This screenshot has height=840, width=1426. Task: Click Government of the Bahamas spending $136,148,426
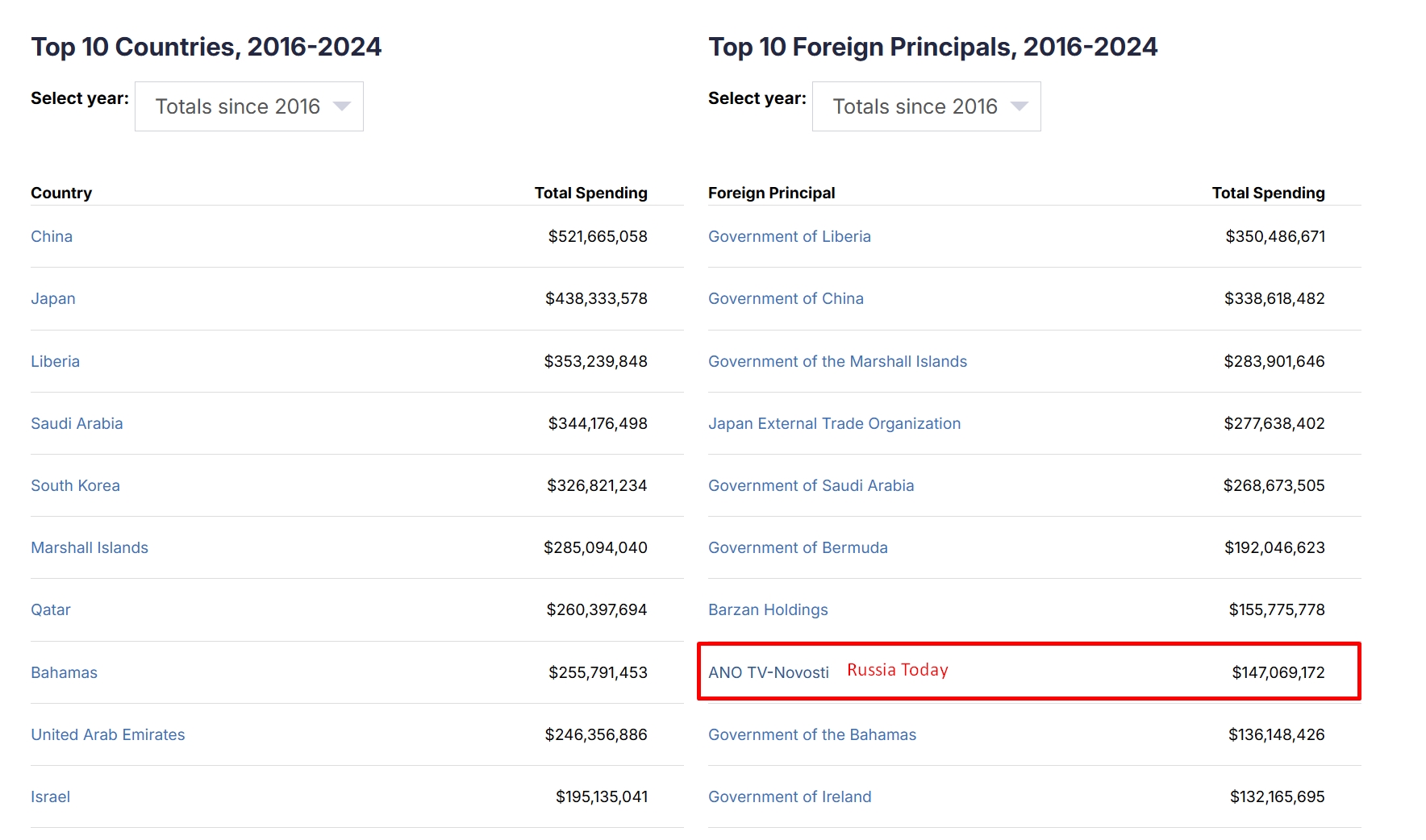click(x=1277, y=734)
